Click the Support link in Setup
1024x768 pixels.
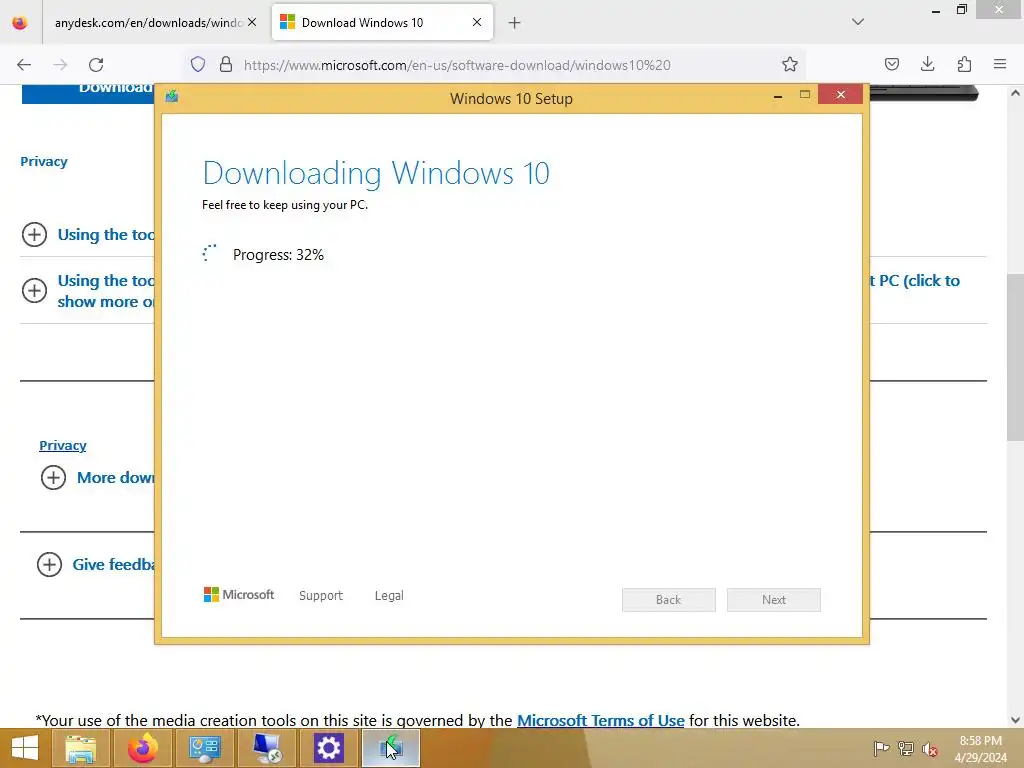pyautogui.click(x=321, y=596)
